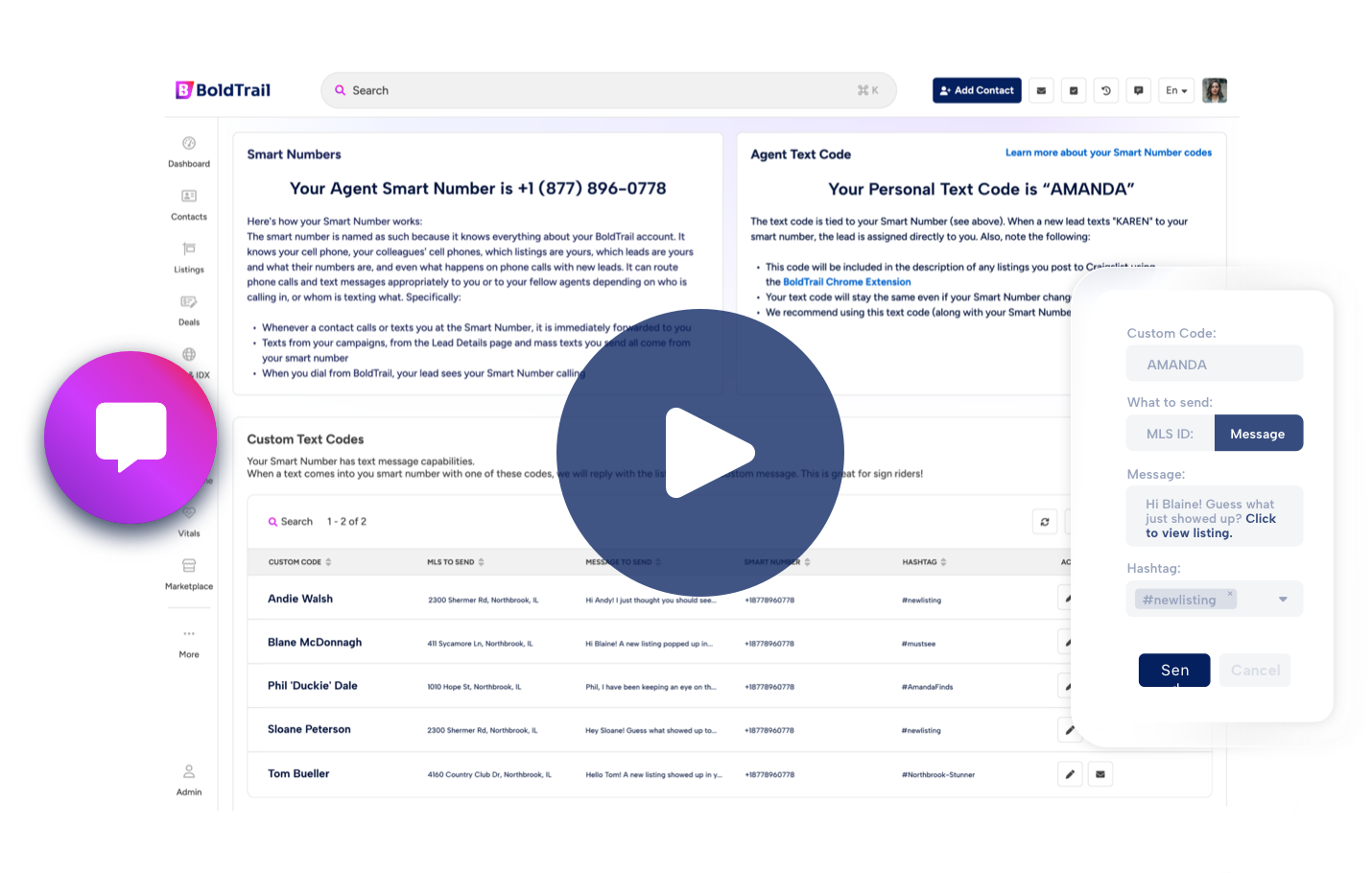Screen dimensions: 1372x873
Task: Click the Add Contact button
Action: point(977,90)
